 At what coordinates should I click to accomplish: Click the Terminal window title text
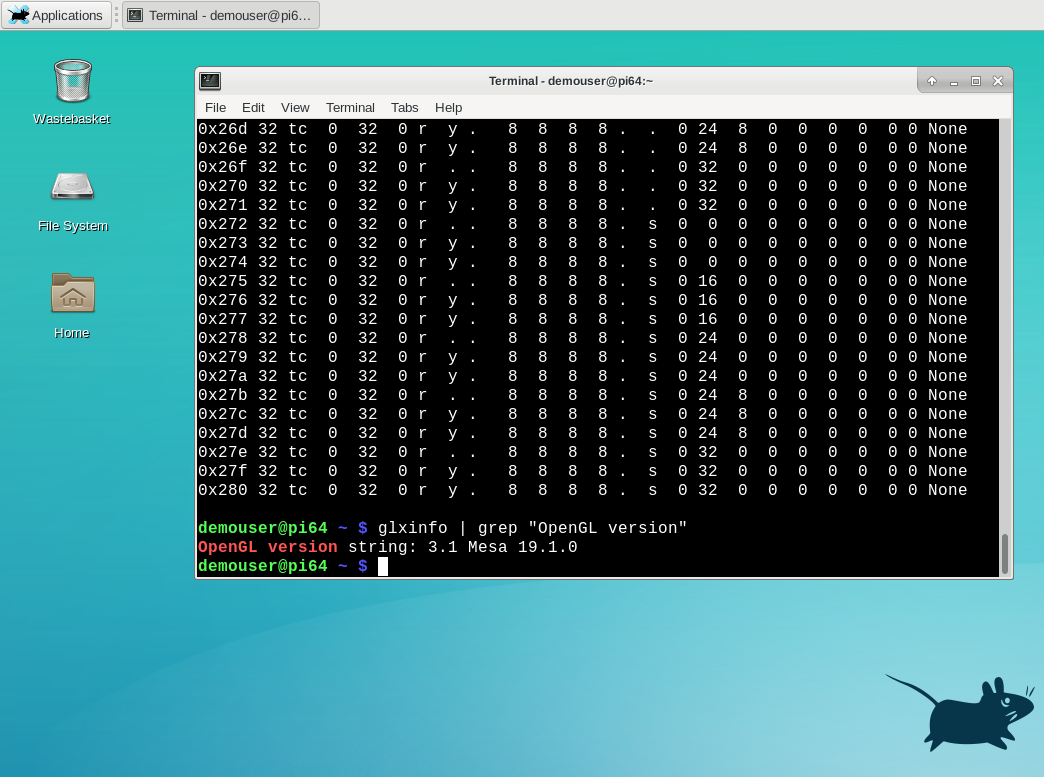click(571, 81)
